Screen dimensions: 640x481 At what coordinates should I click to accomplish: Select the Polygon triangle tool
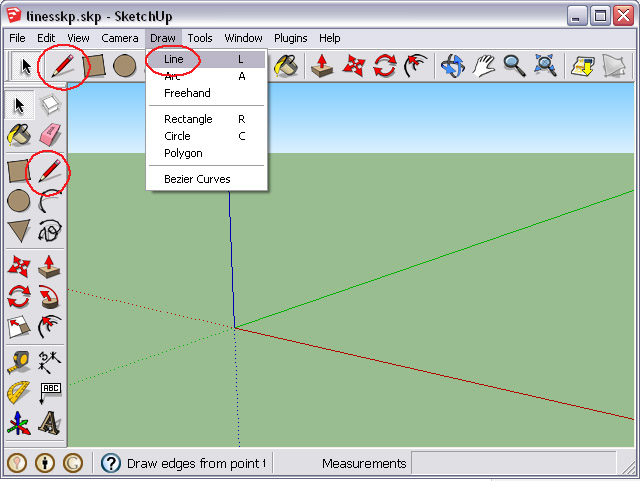(19, 231)
